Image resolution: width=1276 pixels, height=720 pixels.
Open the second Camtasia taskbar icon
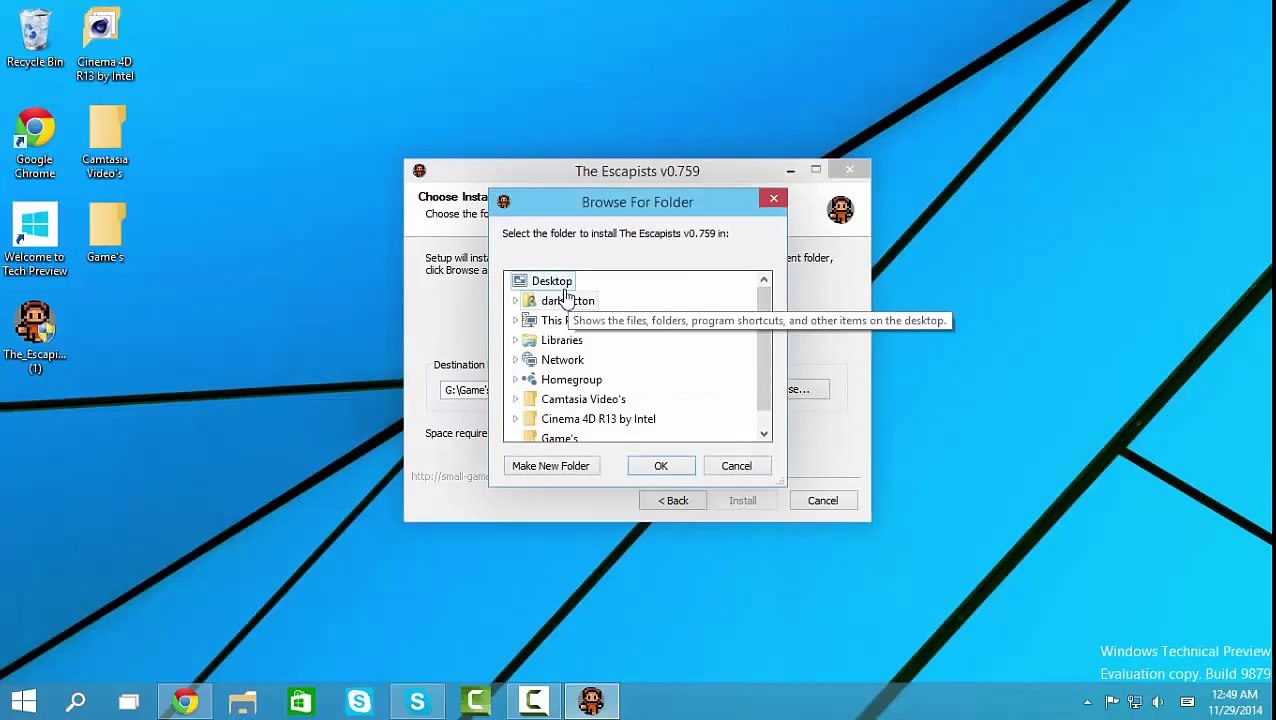click(x=533, y=702)
